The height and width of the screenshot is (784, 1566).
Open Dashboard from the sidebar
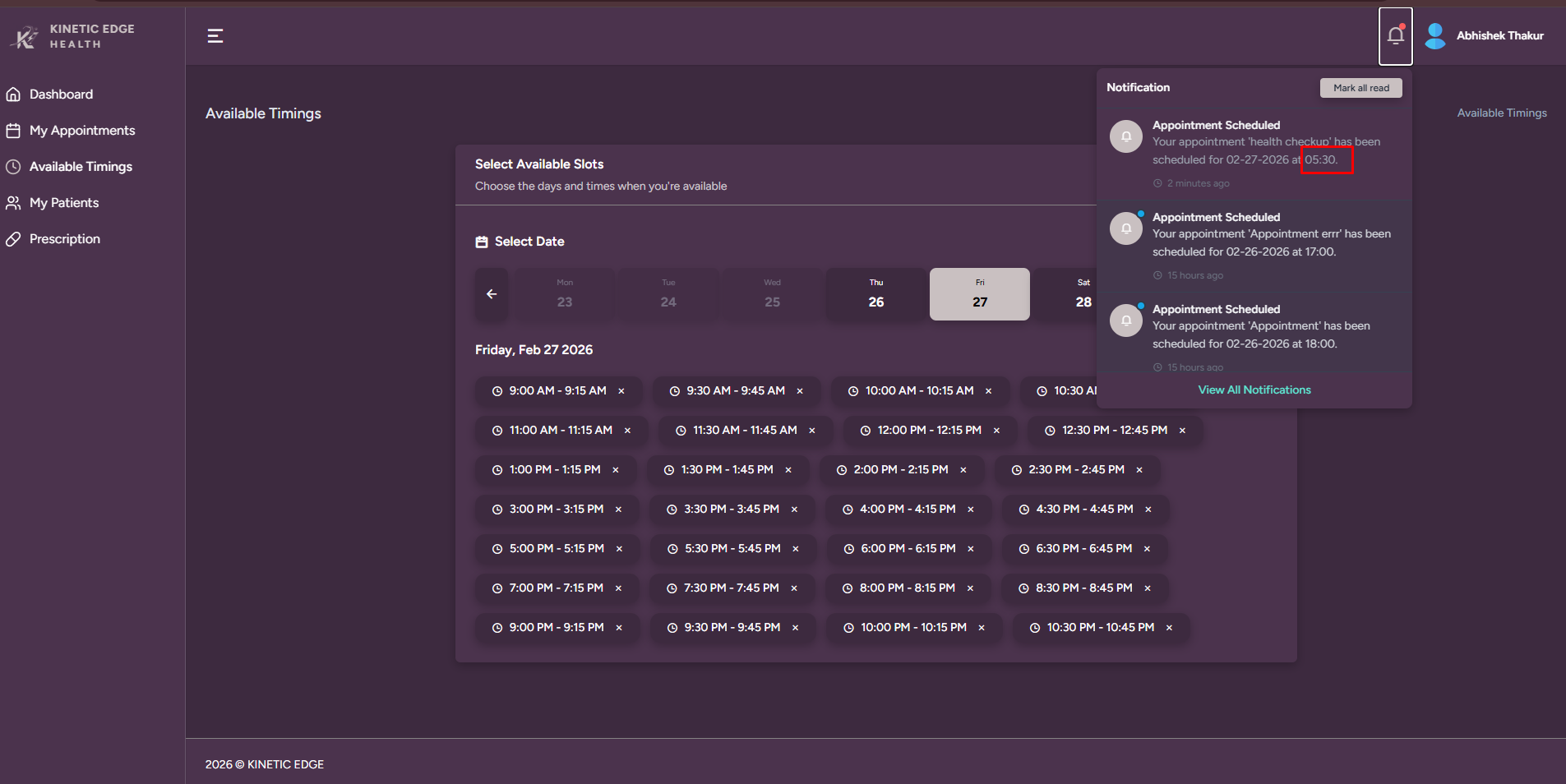click(x=61, y=95)
